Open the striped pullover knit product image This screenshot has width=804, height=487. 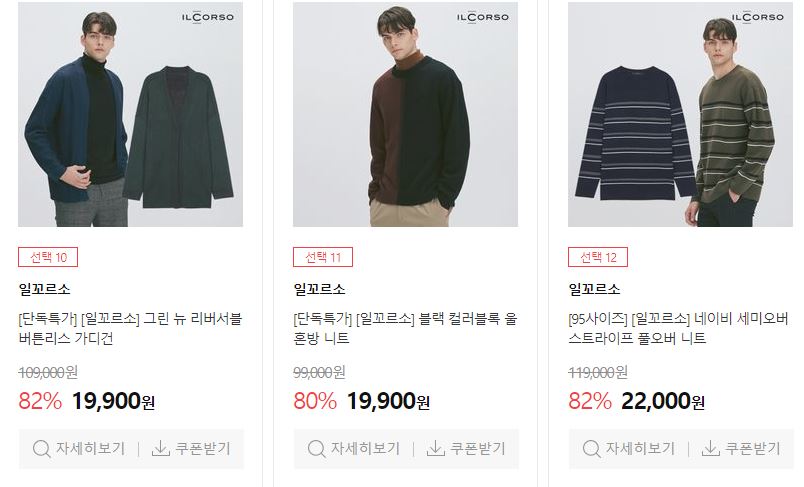point(680,114)
